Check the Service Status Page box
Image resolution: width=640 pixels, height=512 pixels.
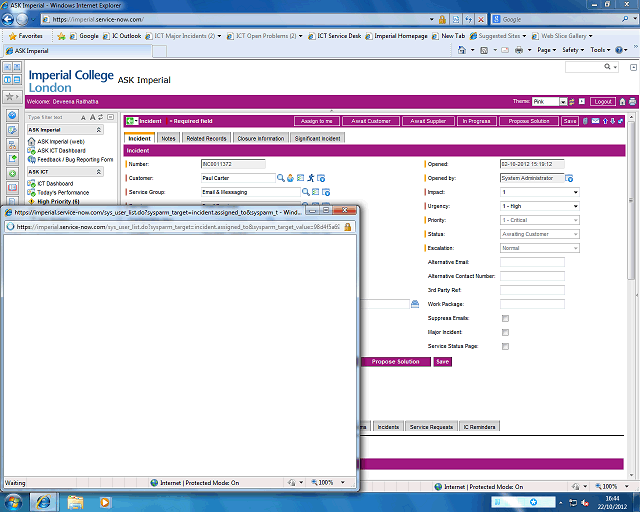click(505, 346)
